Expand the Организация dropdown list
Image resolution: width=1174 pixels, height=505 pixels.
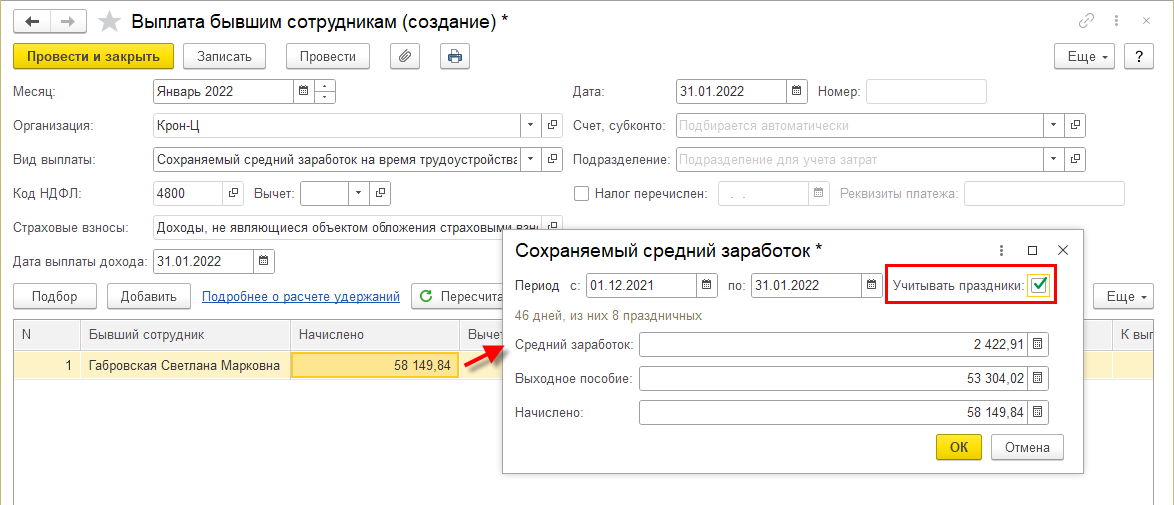click(x=530, y=126)
